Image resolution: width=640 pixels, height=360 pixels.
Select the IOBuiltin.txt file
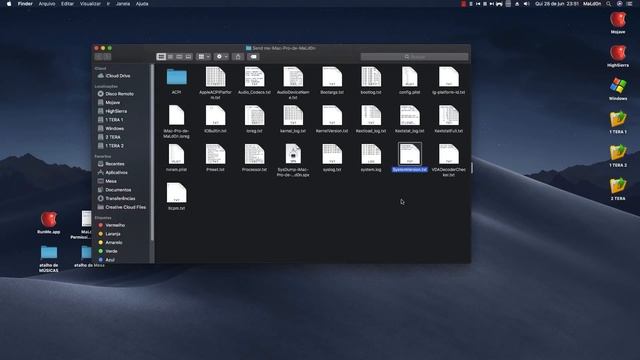coord(215,116)
